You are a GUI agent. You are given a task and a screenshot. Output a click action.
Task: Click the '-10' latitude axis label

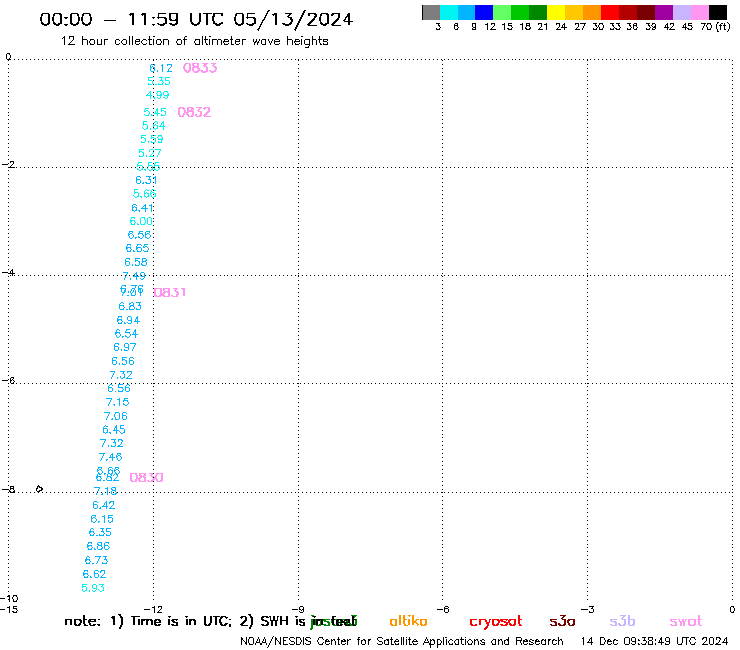coord(9,599)
